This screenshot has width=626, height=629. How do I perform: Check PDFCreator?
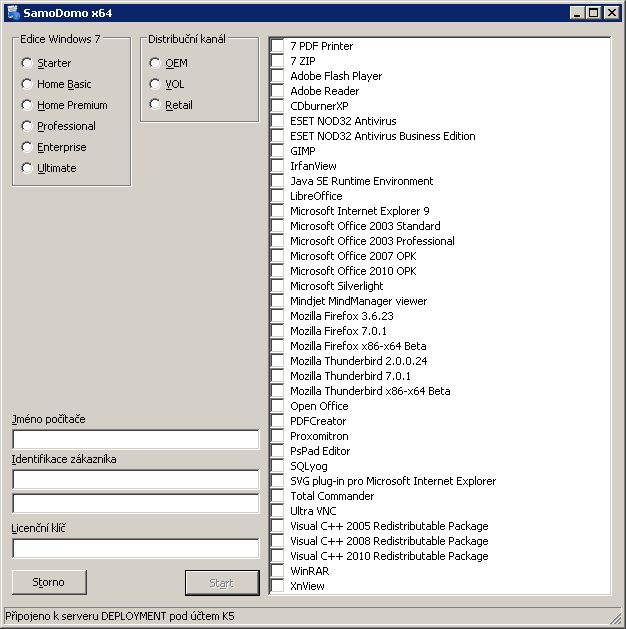pyautogui.click(x=277, y=421)
